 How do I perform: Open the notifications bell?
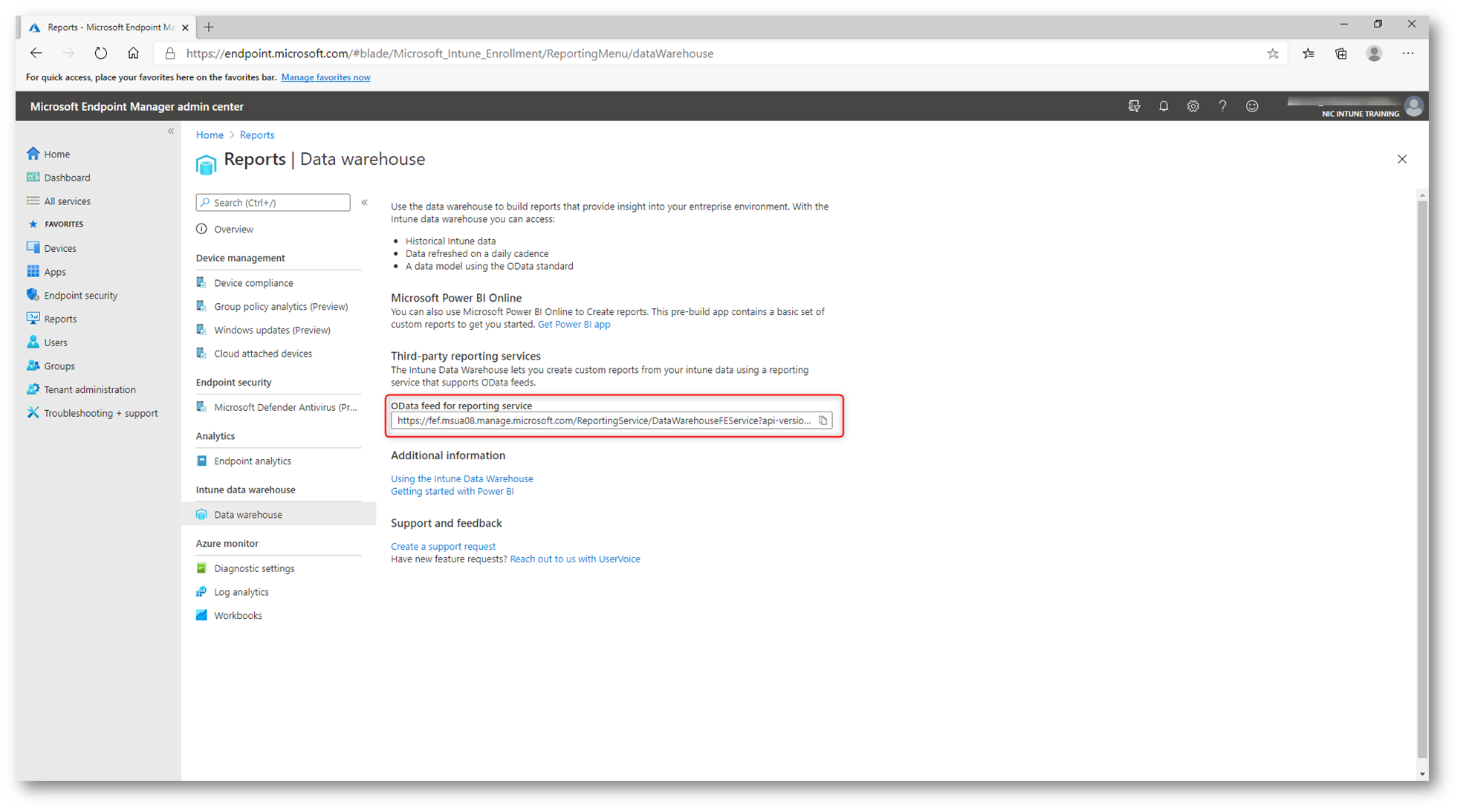[x=1164, y=106]
